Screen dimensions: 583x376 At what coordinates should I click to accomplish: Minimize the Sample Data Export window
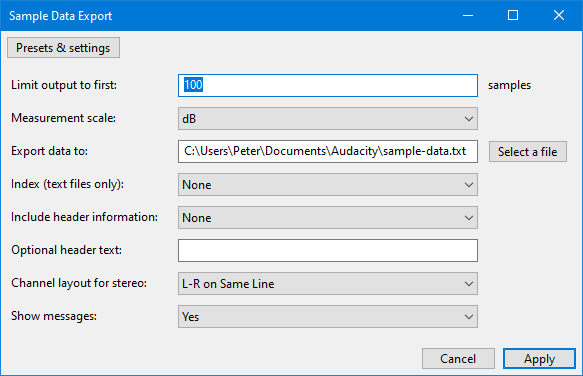[468, 15]
